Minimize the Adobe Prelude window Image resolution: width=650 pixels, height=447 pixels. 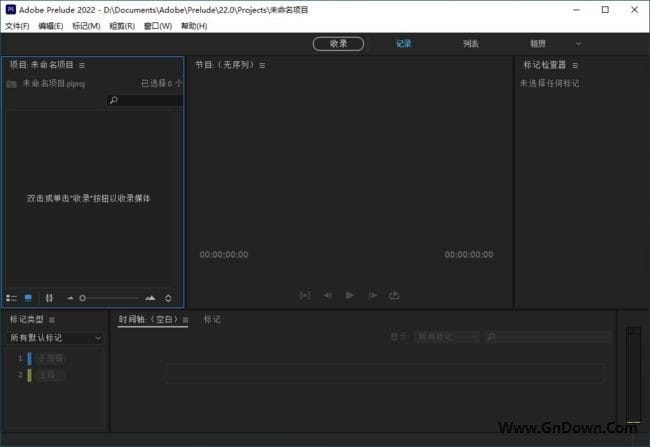(x=576, y=10)
